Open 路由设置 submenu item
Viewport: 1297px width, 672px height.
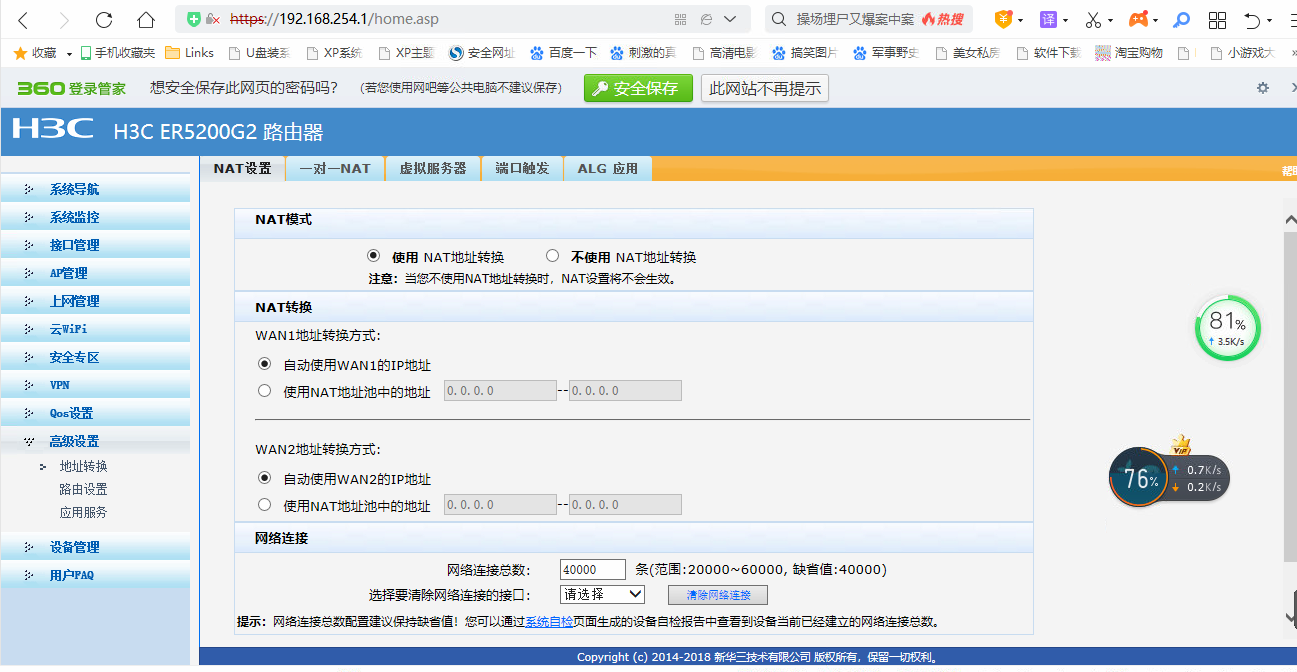83,489
